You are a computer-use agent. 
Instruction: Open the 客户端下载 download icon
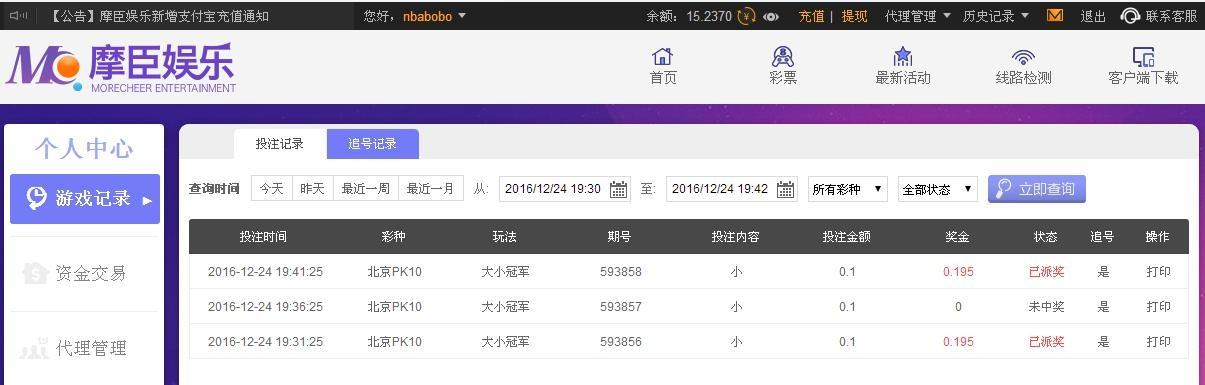point(1143,56)
